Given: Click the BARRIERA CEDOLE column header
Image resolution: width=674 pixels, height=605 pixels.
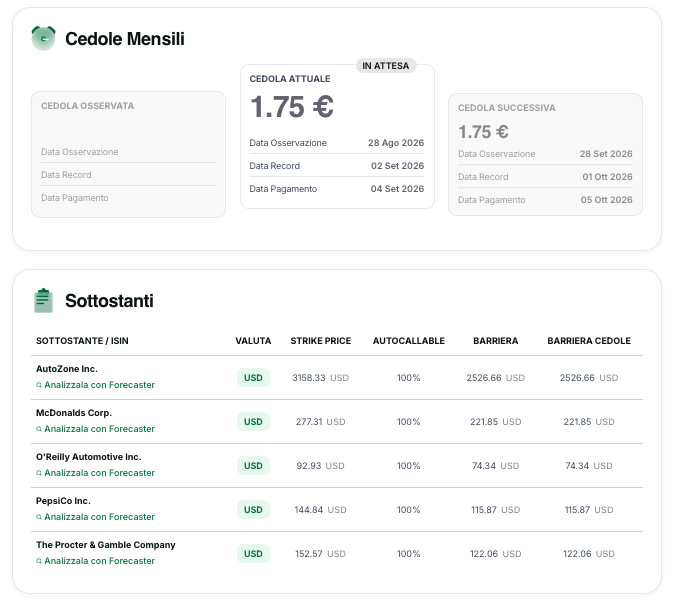Looking at the screenshot, I should [589, 341].
